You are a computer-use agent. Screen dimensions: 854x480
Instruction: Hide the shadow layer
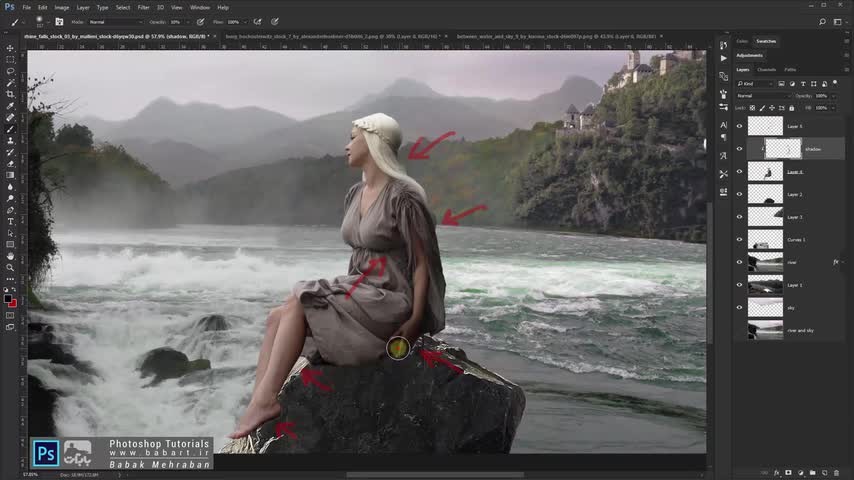tap(740, 149)
